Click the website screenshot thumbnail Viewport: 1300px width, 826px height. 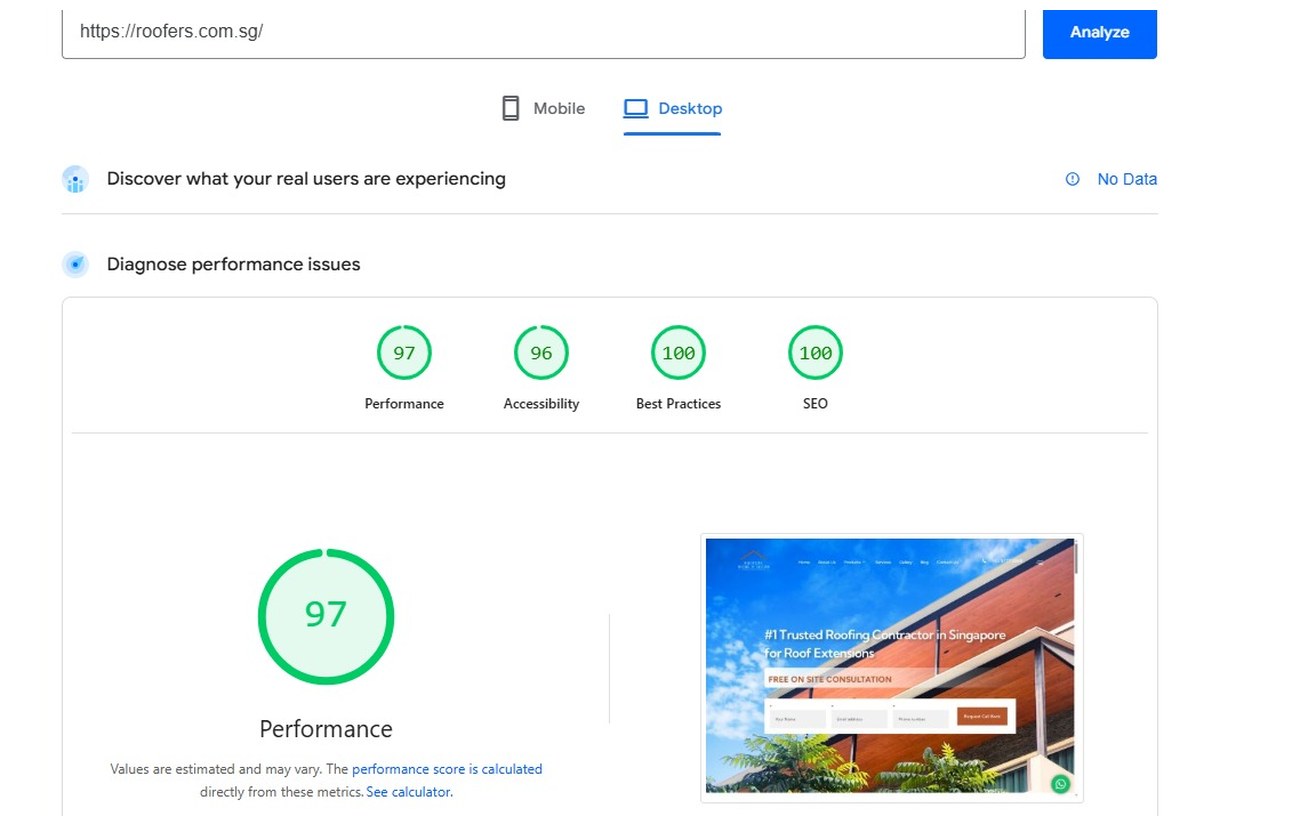pos(891,667)
